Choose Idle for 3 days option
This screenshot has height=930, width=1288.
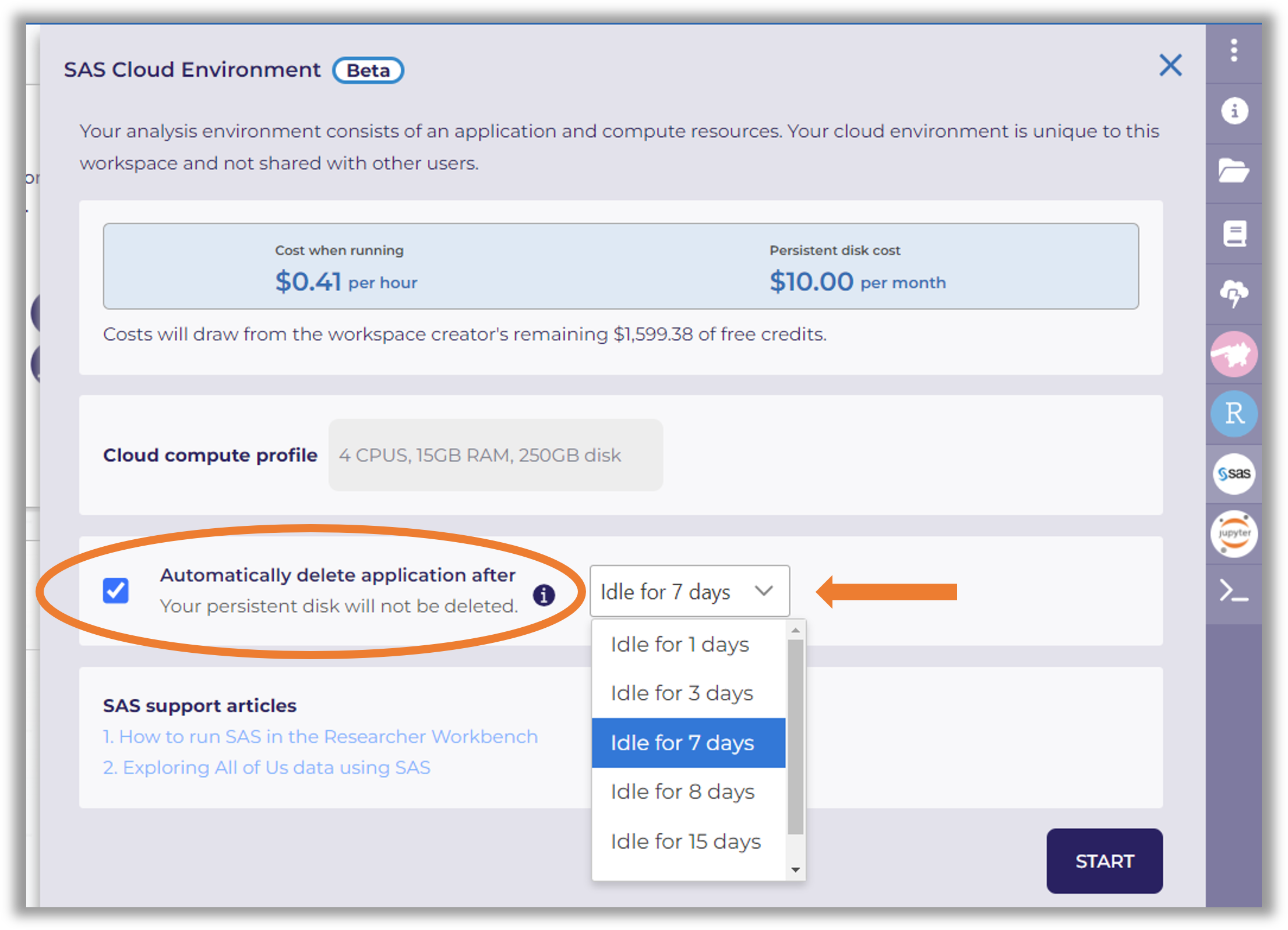682,694
